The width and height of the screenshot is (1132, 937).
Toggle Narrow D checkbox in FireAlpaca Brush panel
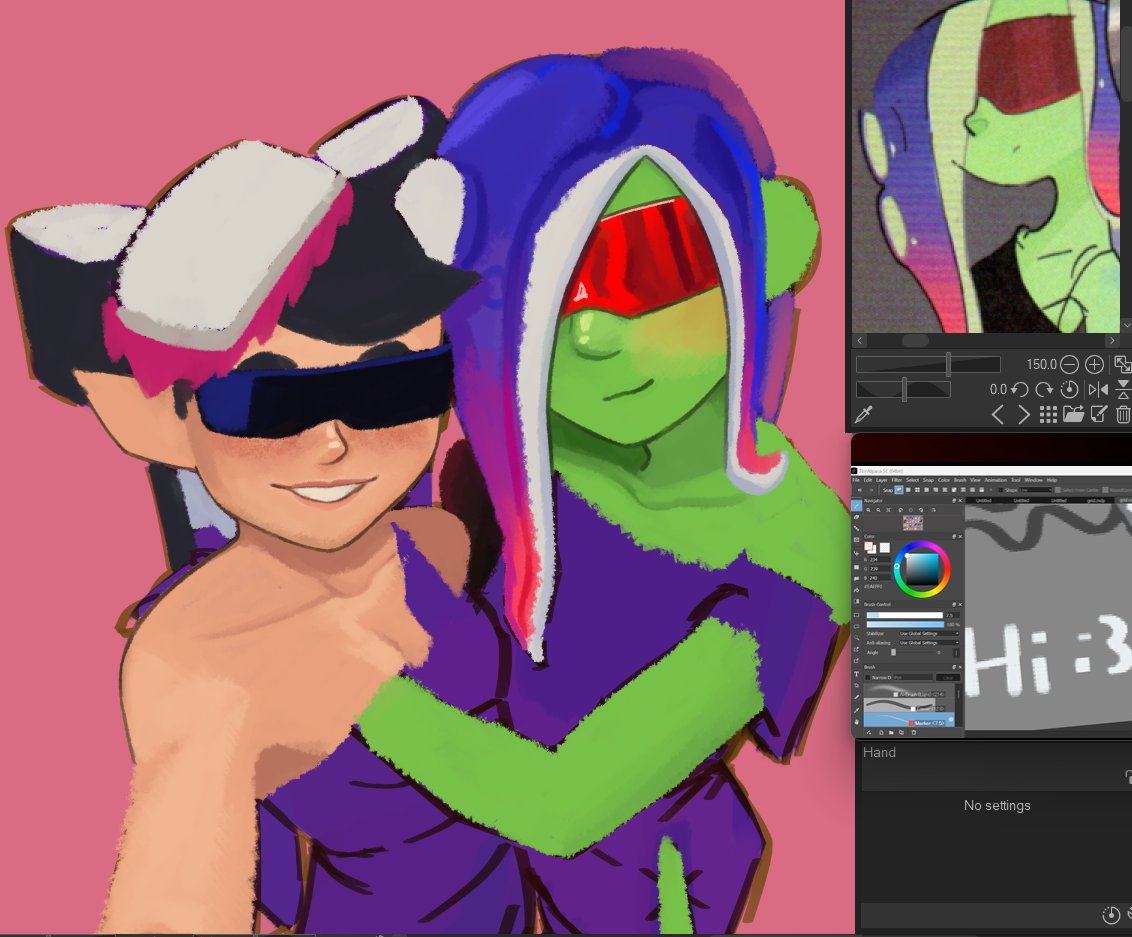tap(868, 678)
